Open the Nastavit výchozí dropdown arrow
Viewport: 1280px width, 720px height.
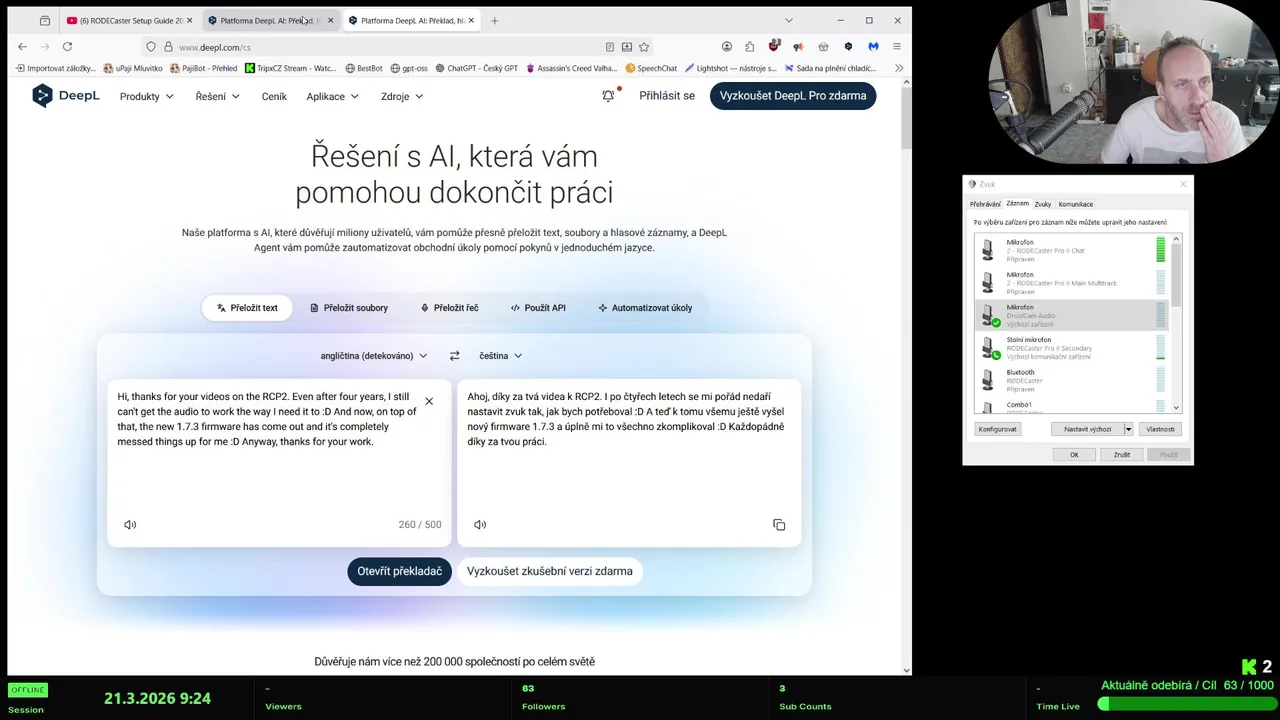pos(1128,429)
